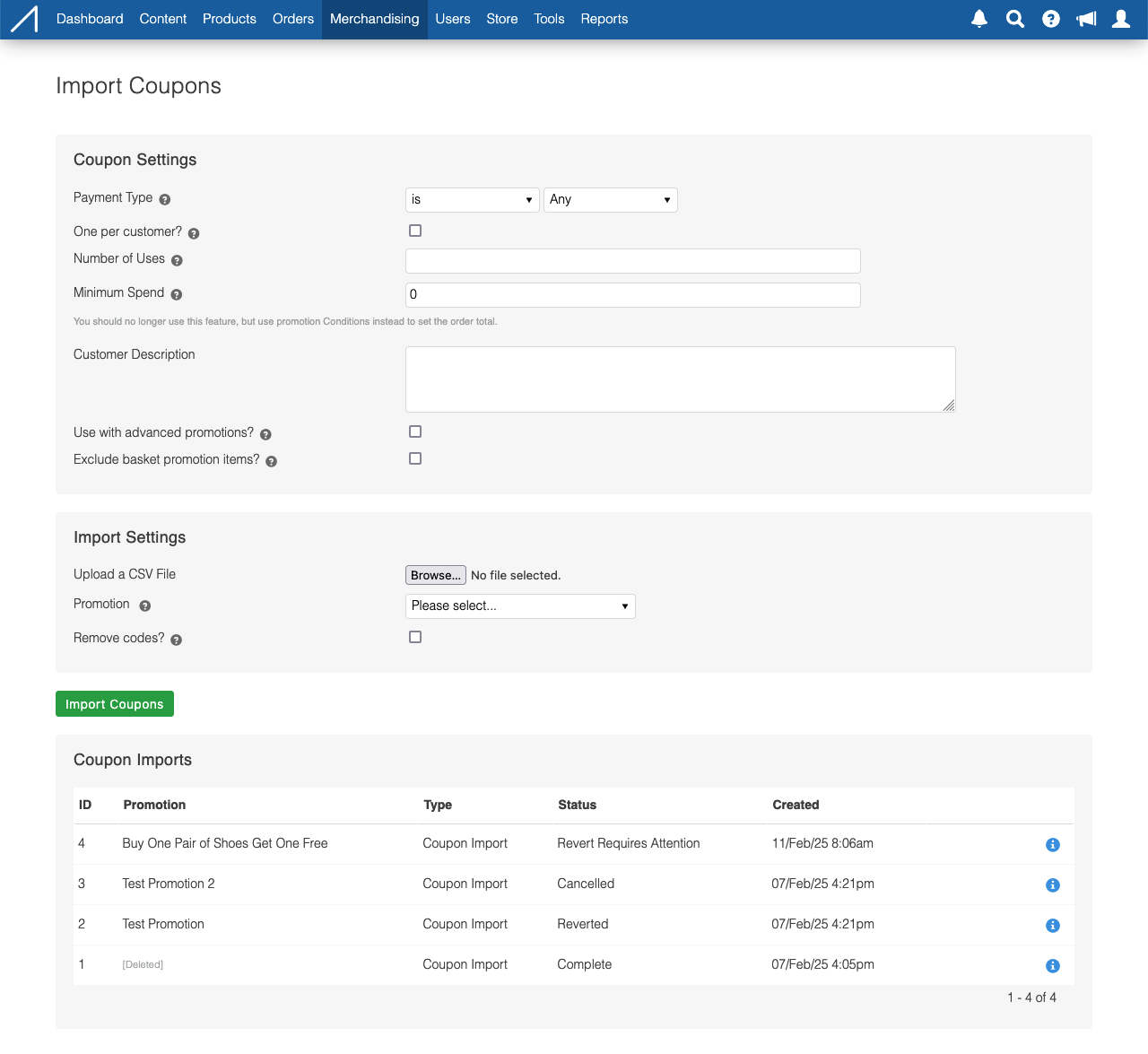Click the announcements megaphone icon
Viewport: 1148px width, 1054px height.
pos(1086,19)
